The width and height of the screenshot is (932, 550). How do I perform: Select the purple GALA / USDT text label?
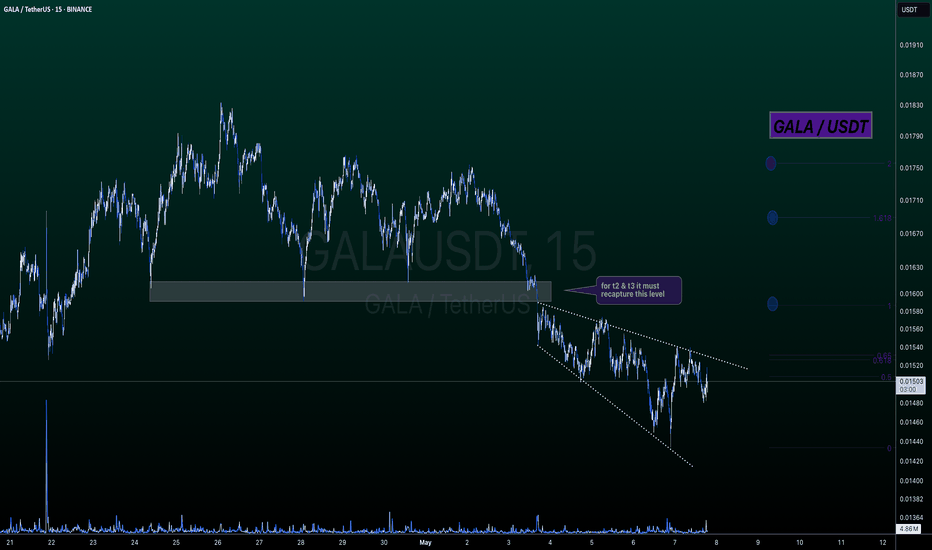[820, 125]
